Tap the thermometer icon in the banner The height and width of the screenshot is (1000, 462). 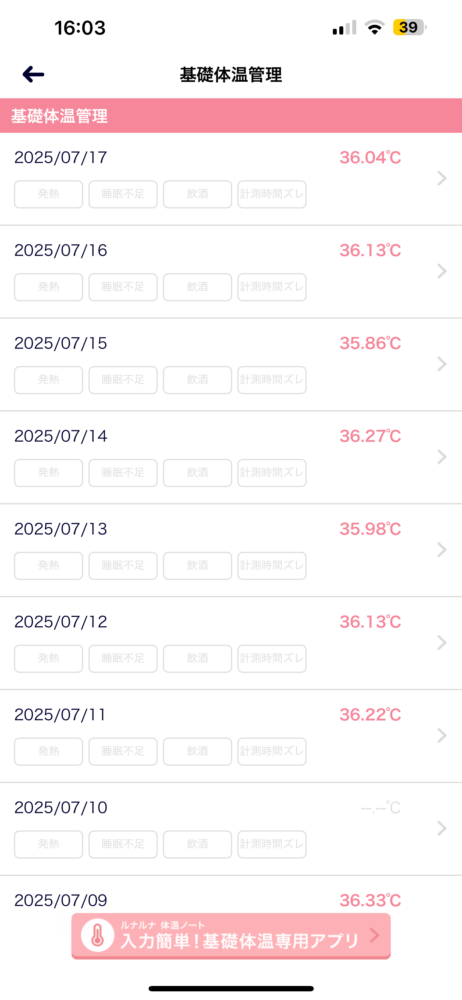(x=97, y=936)
